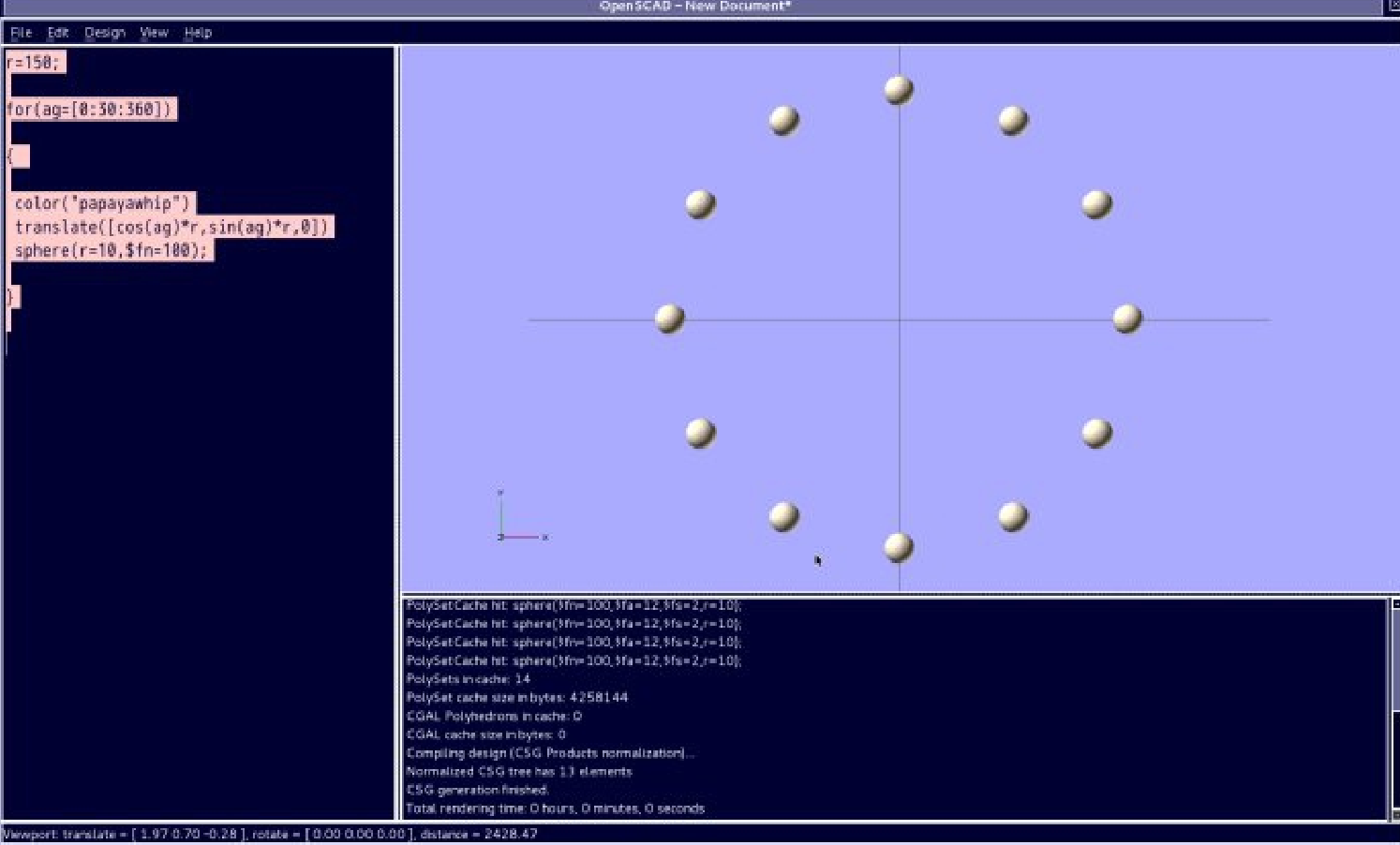This screenshot has height=845, width=1400.
Task: Close the OpenSCAD window
Action: [x=1393, y=7]
